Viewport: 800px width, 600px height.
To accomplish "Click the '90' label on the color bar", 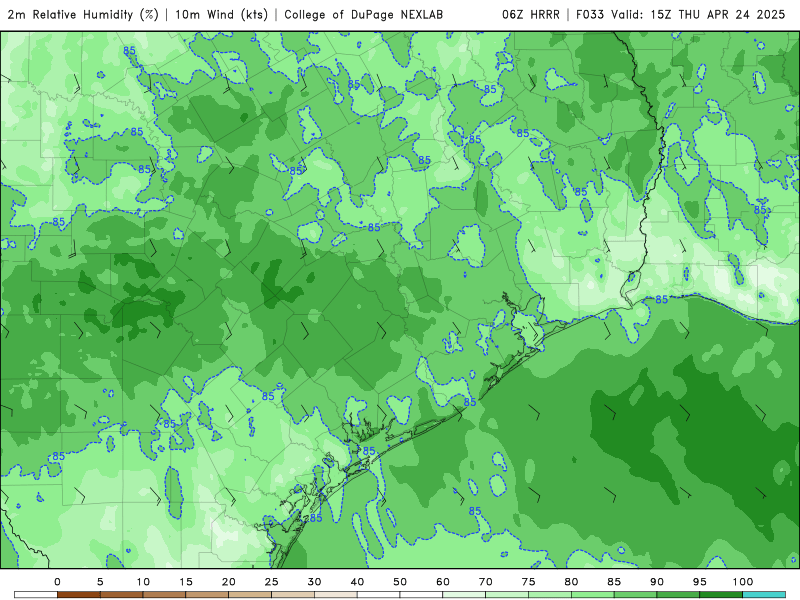I will click(657, 582).
